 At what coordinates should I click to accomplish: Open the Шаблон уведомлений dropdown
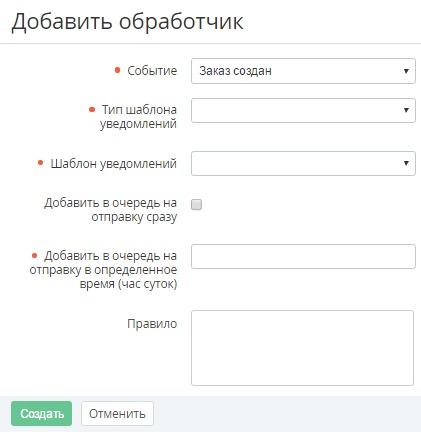[x=303, y=163]
